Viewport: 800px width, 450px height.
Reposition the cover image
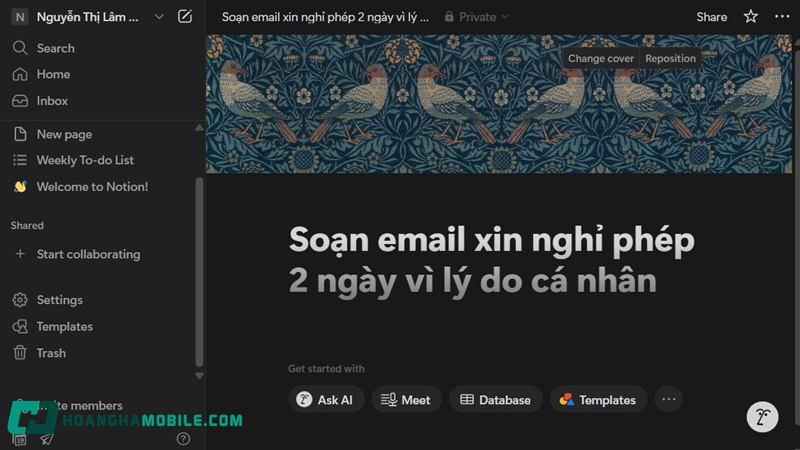coord(670,58)
